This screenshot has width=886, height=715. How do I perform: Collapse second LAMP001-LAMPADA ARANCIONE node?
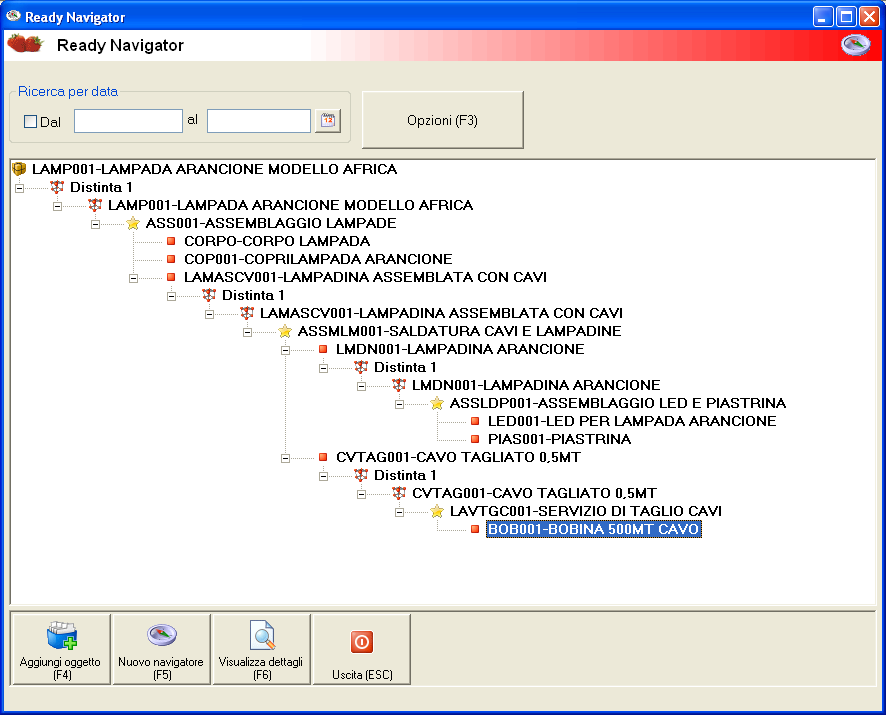58,206
